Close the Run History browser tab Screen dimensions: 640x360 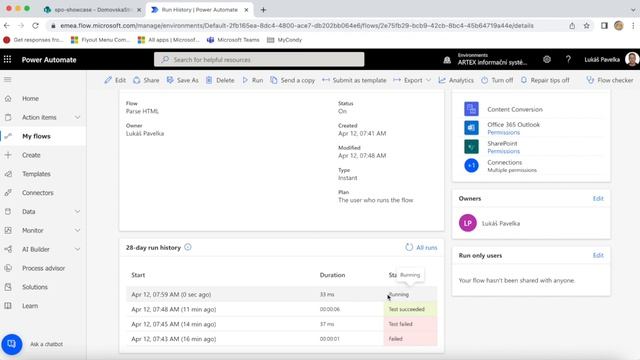(x=246, y=10)
